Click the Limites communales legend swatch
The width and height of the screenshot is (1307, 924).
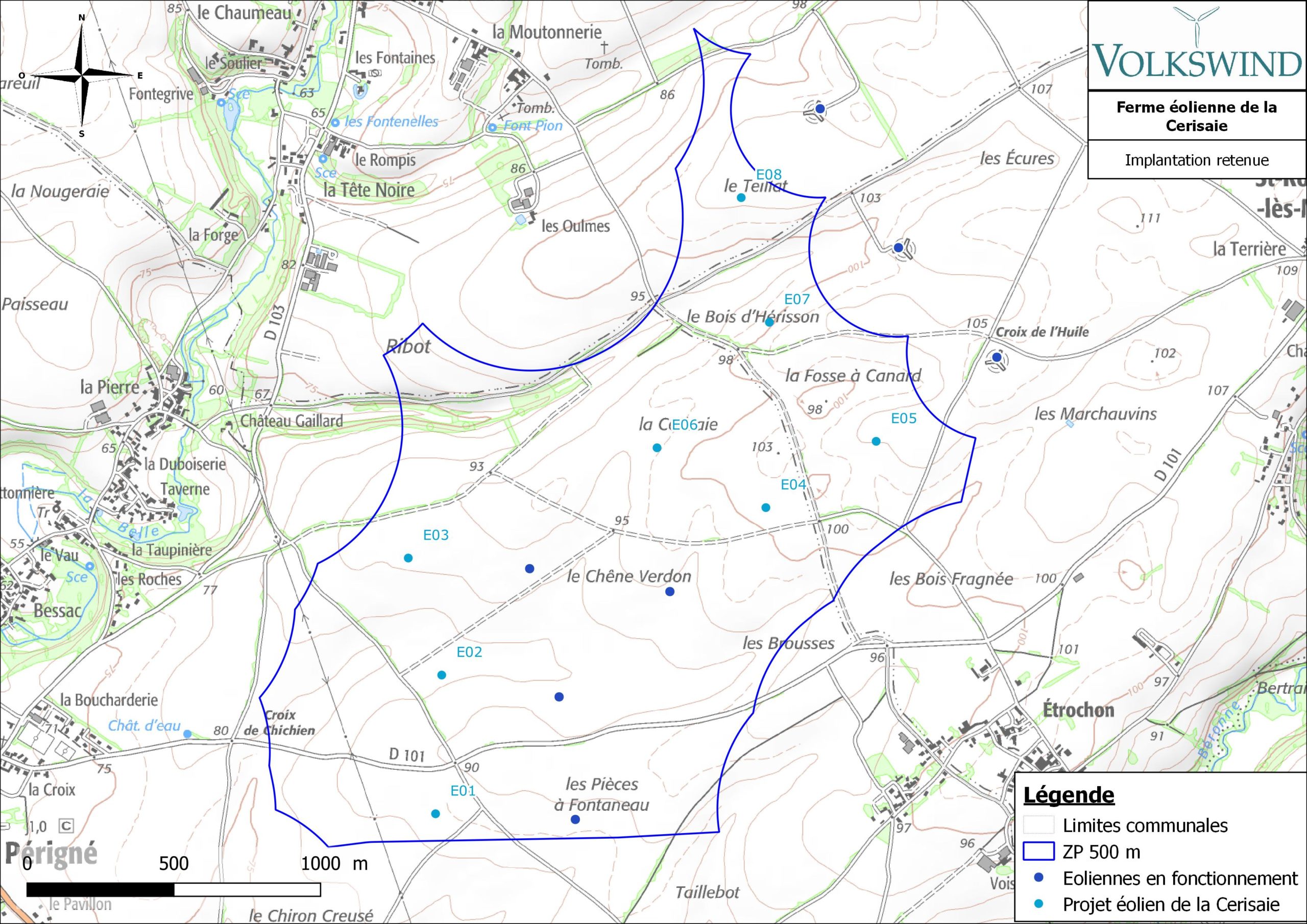(1038, 825)
